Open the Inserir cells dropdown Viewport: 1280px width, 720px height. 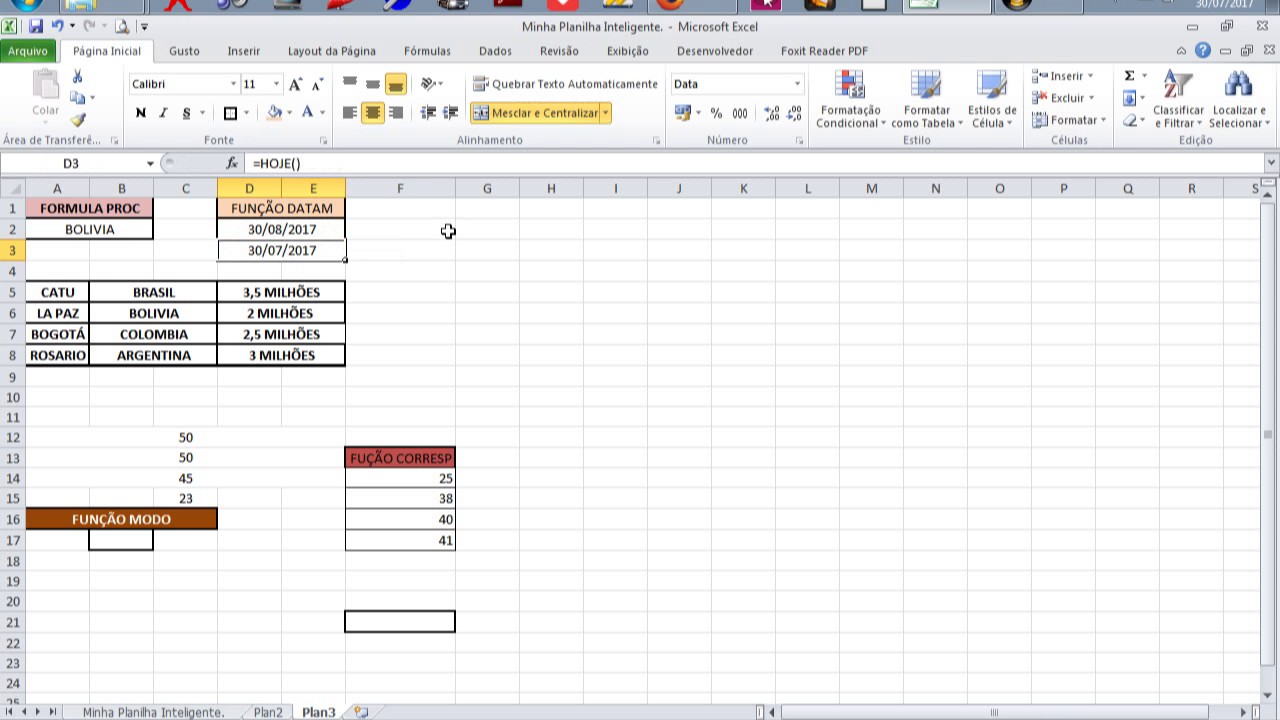click(1062, 76)
